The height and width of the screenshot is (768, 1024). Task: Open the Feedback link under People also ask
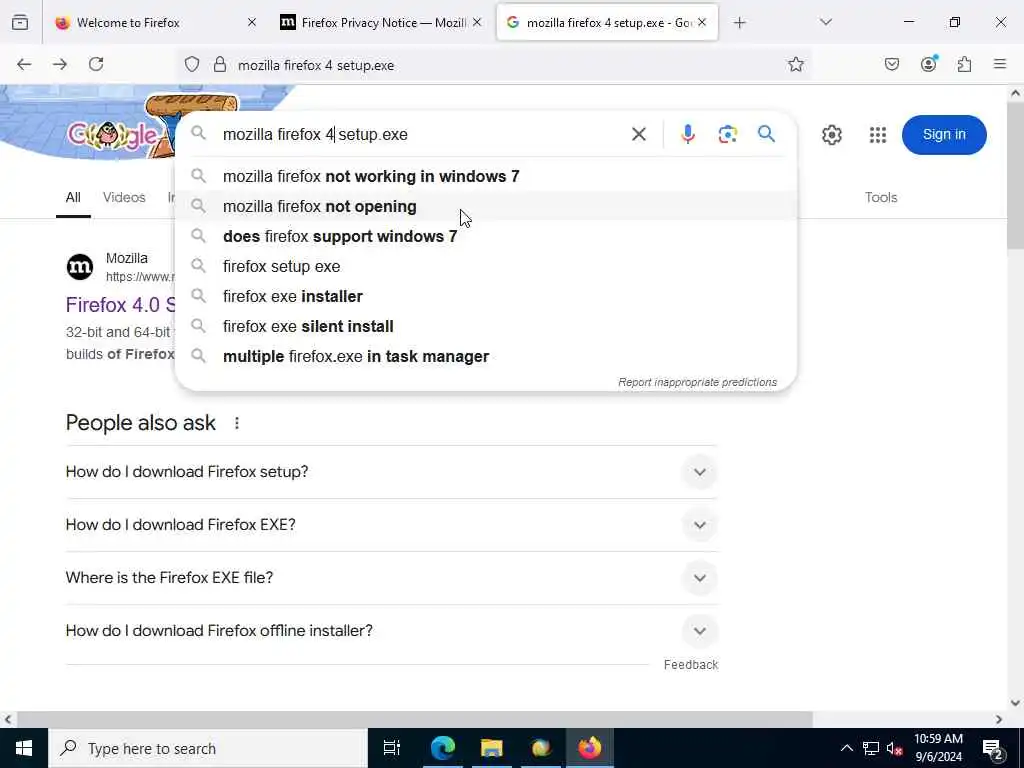(x=691, y=664)
